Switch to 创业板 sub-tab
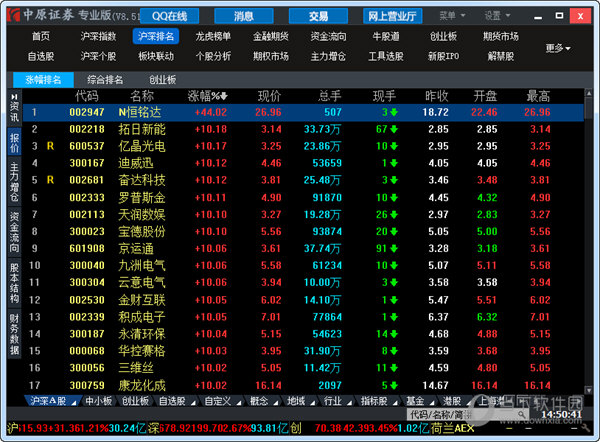Viewport: 600px width, 442px height. click(x=162, y=80)
